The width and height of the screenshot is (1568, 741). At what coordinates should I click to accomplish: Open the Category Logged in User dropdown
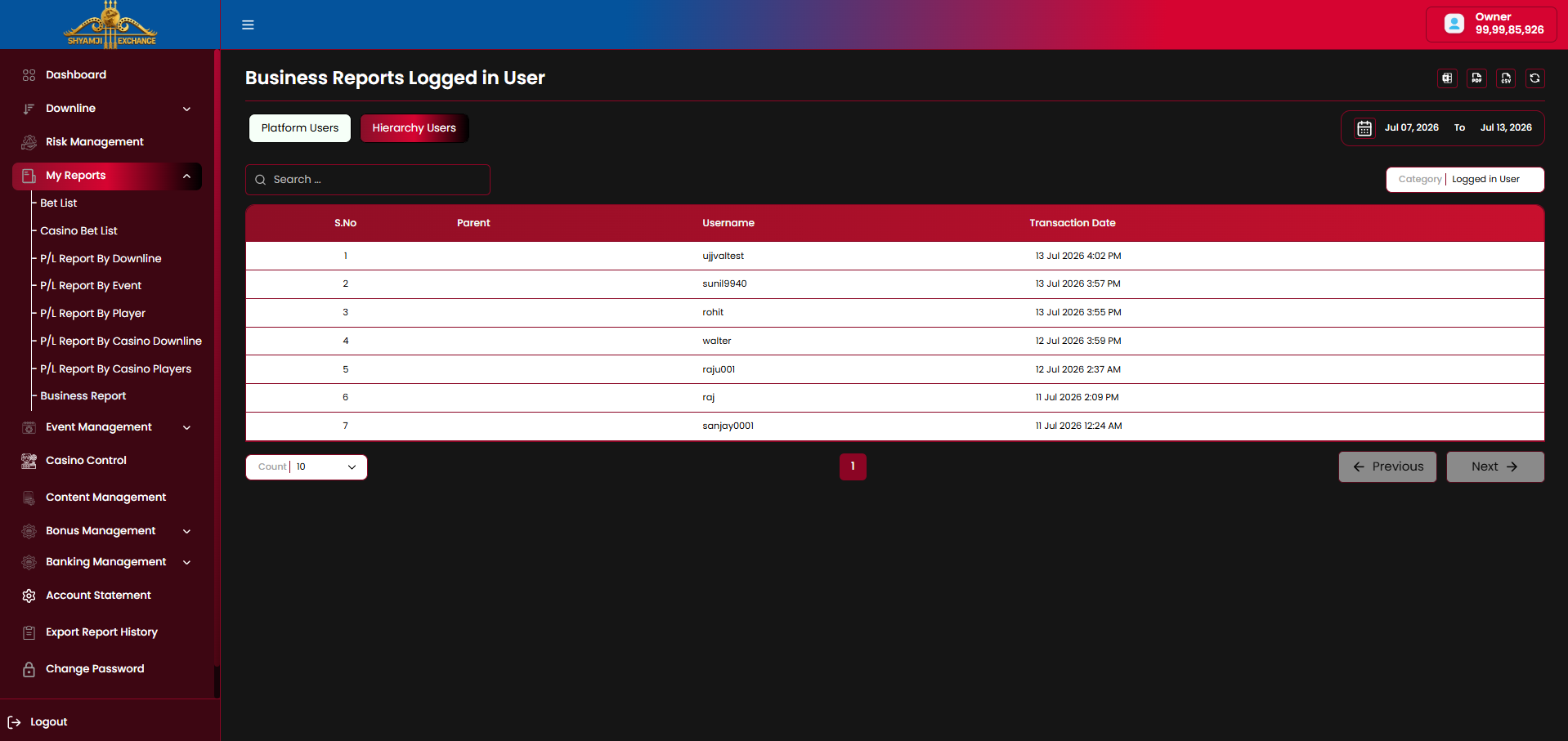click(x=1465, y=180)
